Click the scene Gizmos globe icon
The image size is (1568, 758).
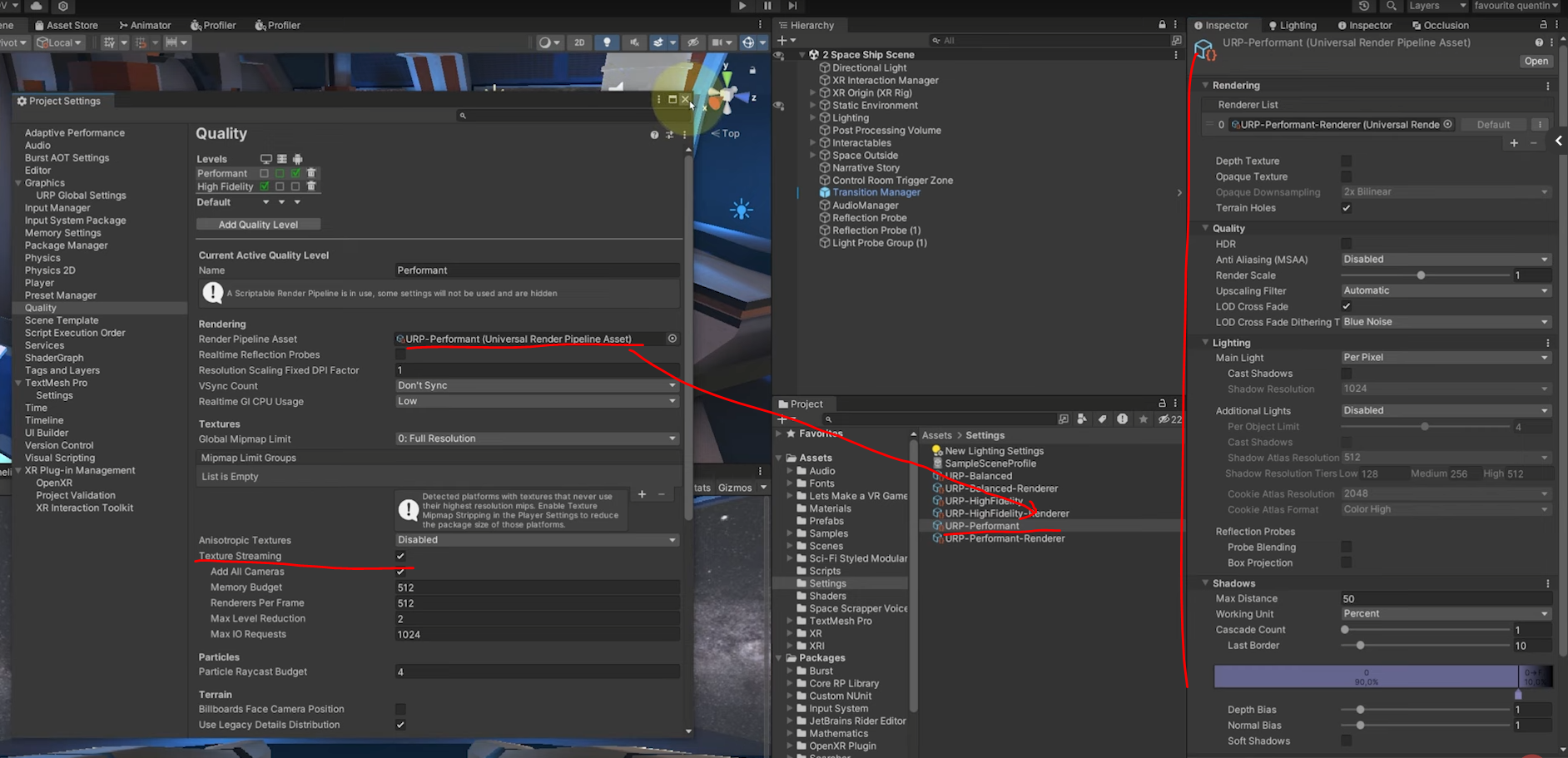click(748, 42)
